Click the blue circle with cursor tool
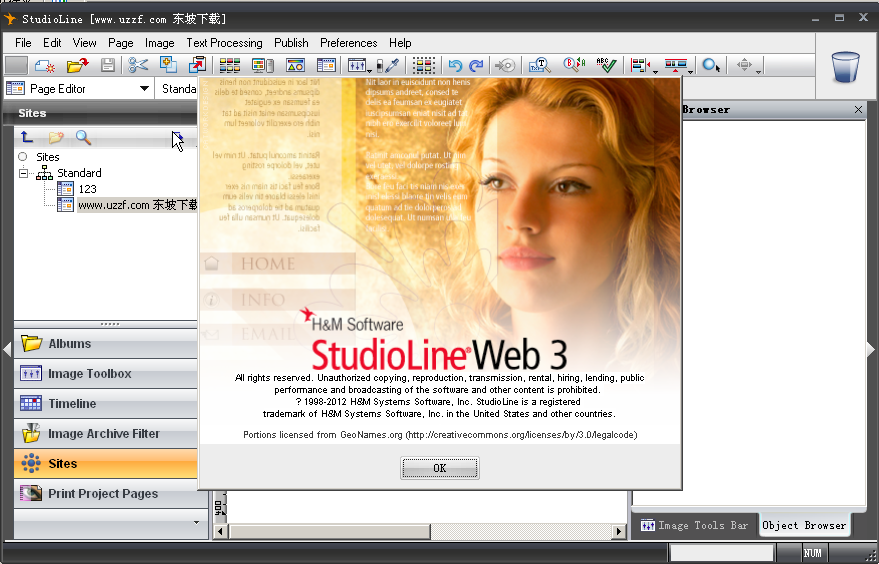Image resolution: width=879 pixels, height=564 pixels. click(711, 66)
